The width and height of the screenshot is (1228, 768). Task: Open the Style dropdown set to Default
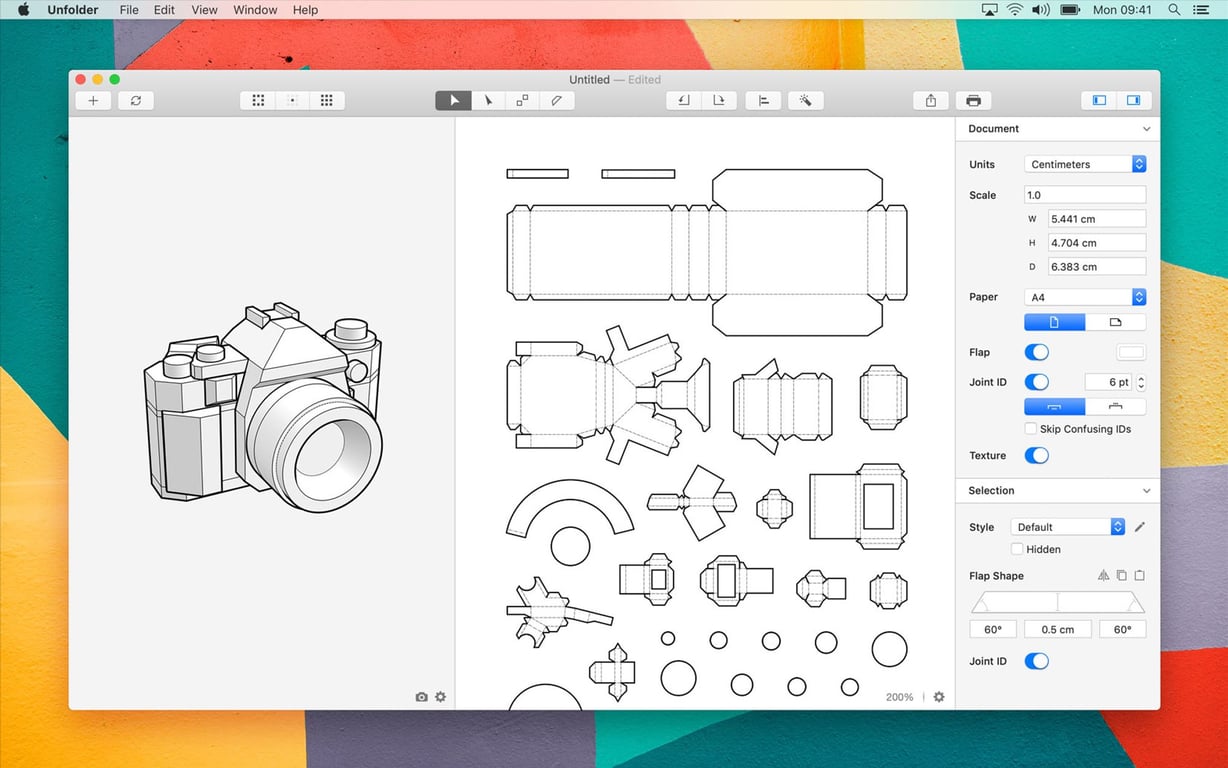coord(1067,526)
